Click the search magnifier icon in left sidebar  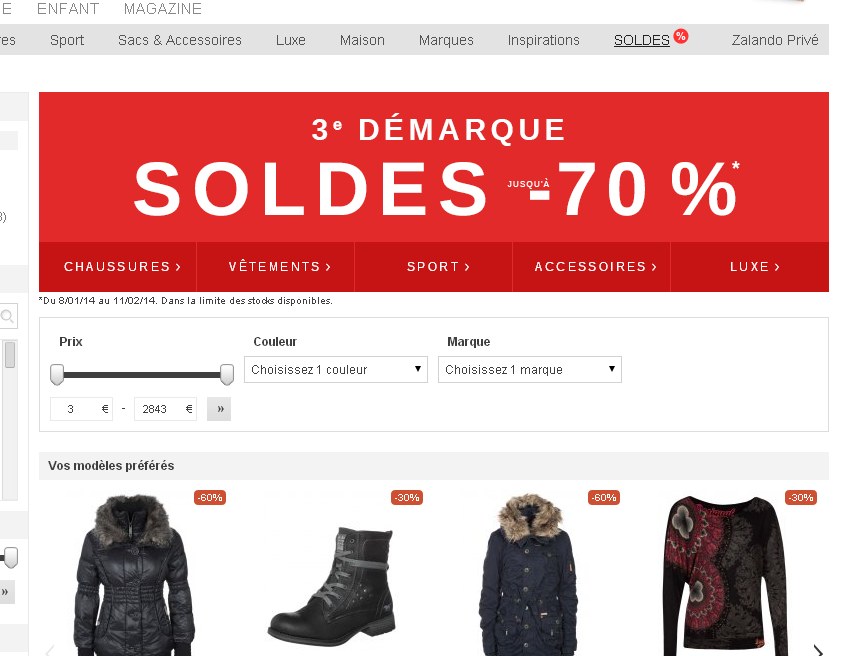coord(7,316)
